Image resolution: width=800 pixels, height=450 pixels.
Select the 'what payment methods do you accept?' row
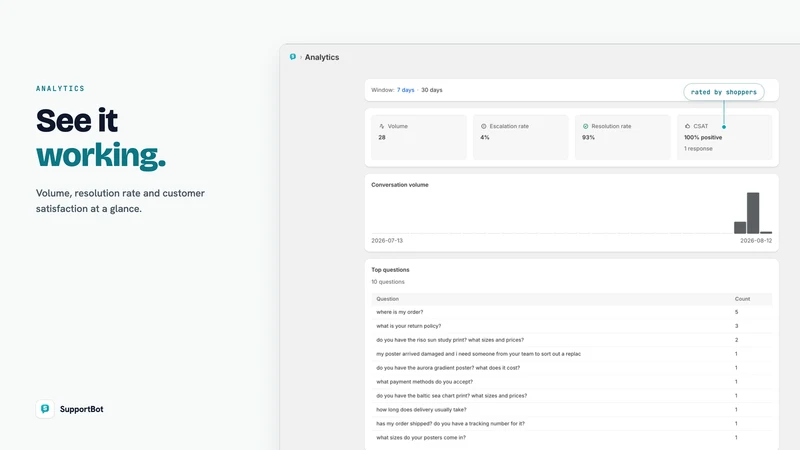pyautogui.click(x=571, y=382)
